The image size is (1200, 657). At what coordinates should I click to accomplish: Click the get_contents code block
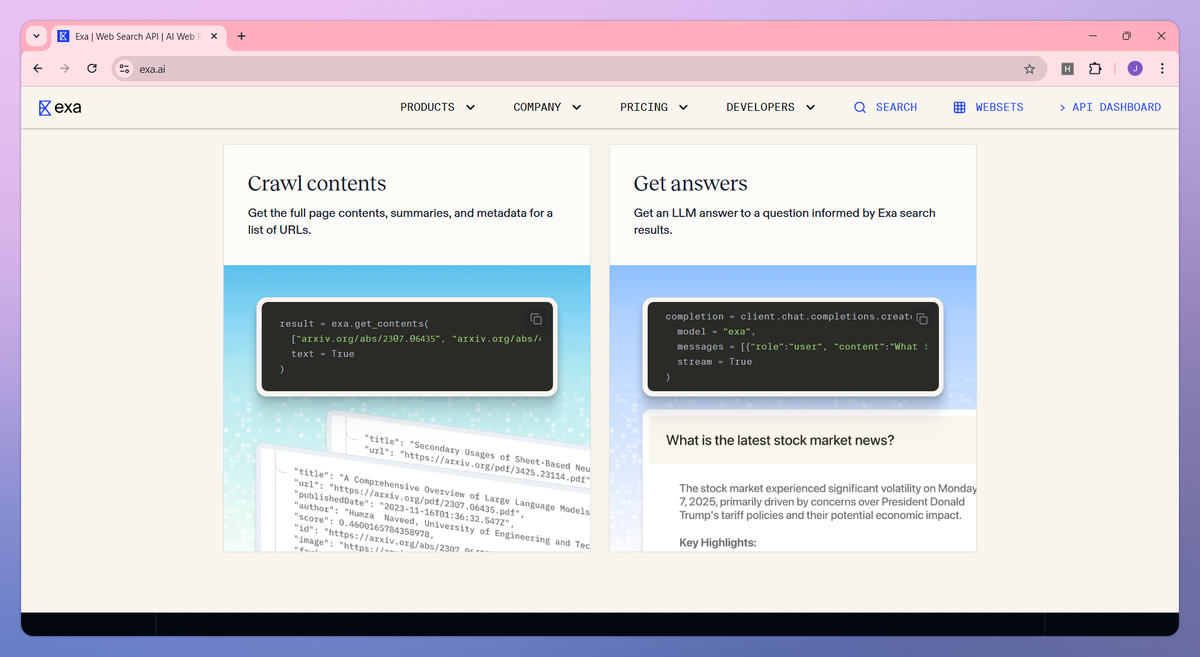tap(406, 346)
